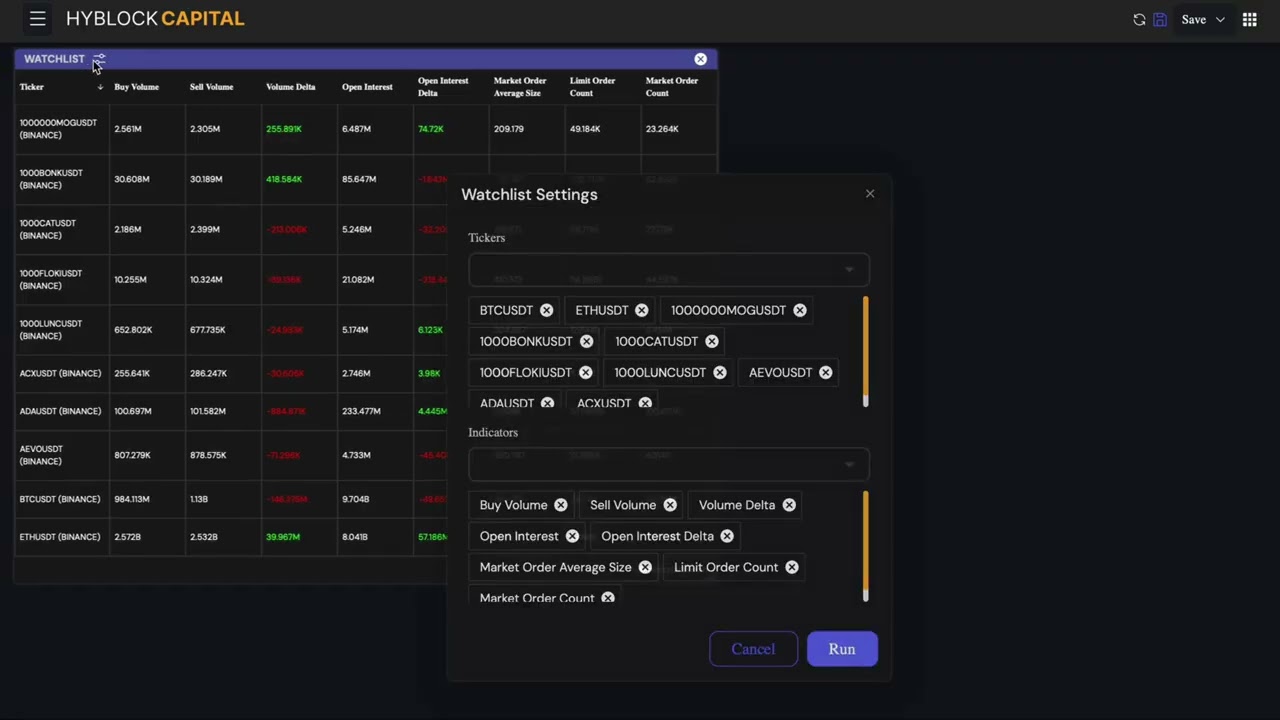The image size is (1280, 720).
Task: Open the apps grid icon
Action: pos(1249,19)
